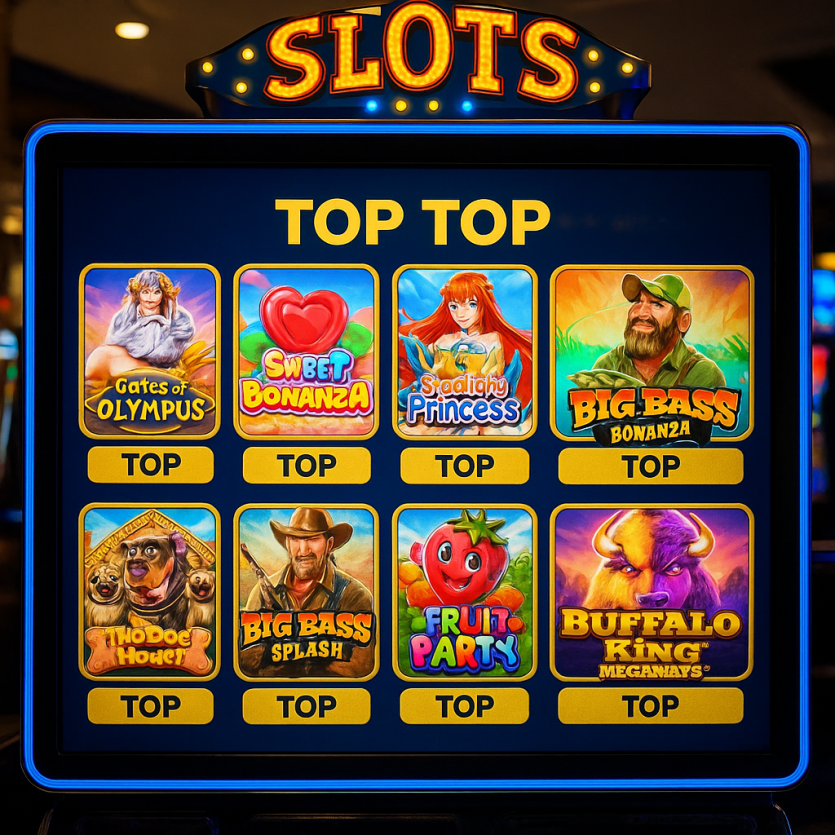Launch the Sweet Bonanza game icon
Screen dimensions: 835x835
click(306, 351)
